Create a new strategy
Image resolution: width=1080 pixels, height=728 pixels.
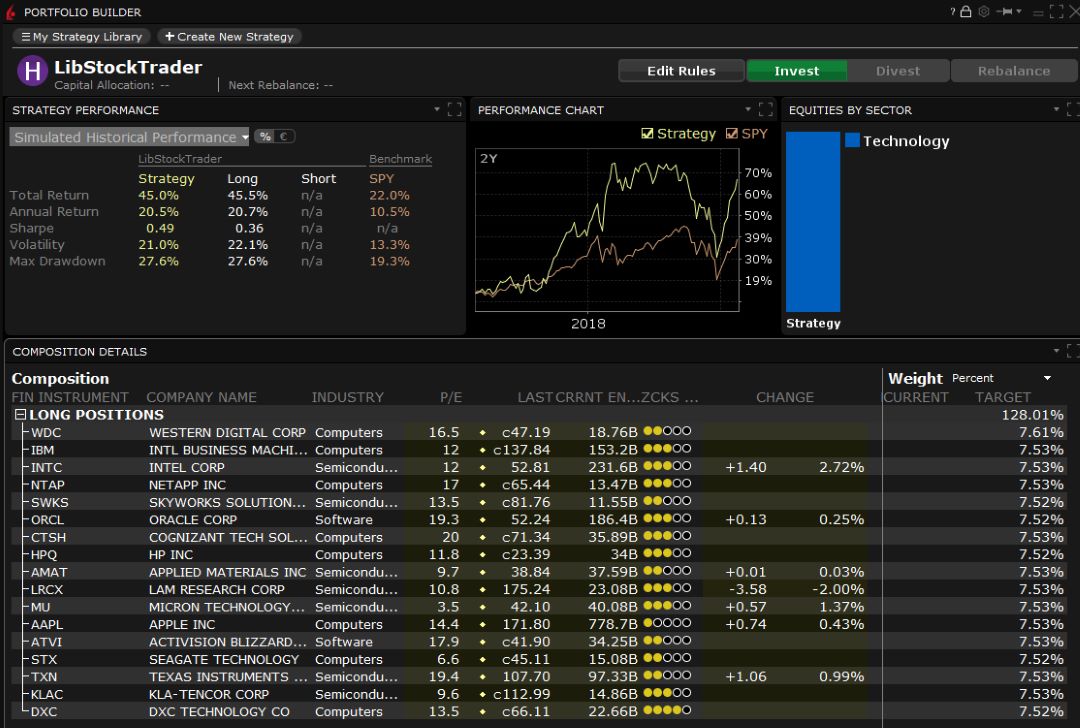tap(229, 36)
